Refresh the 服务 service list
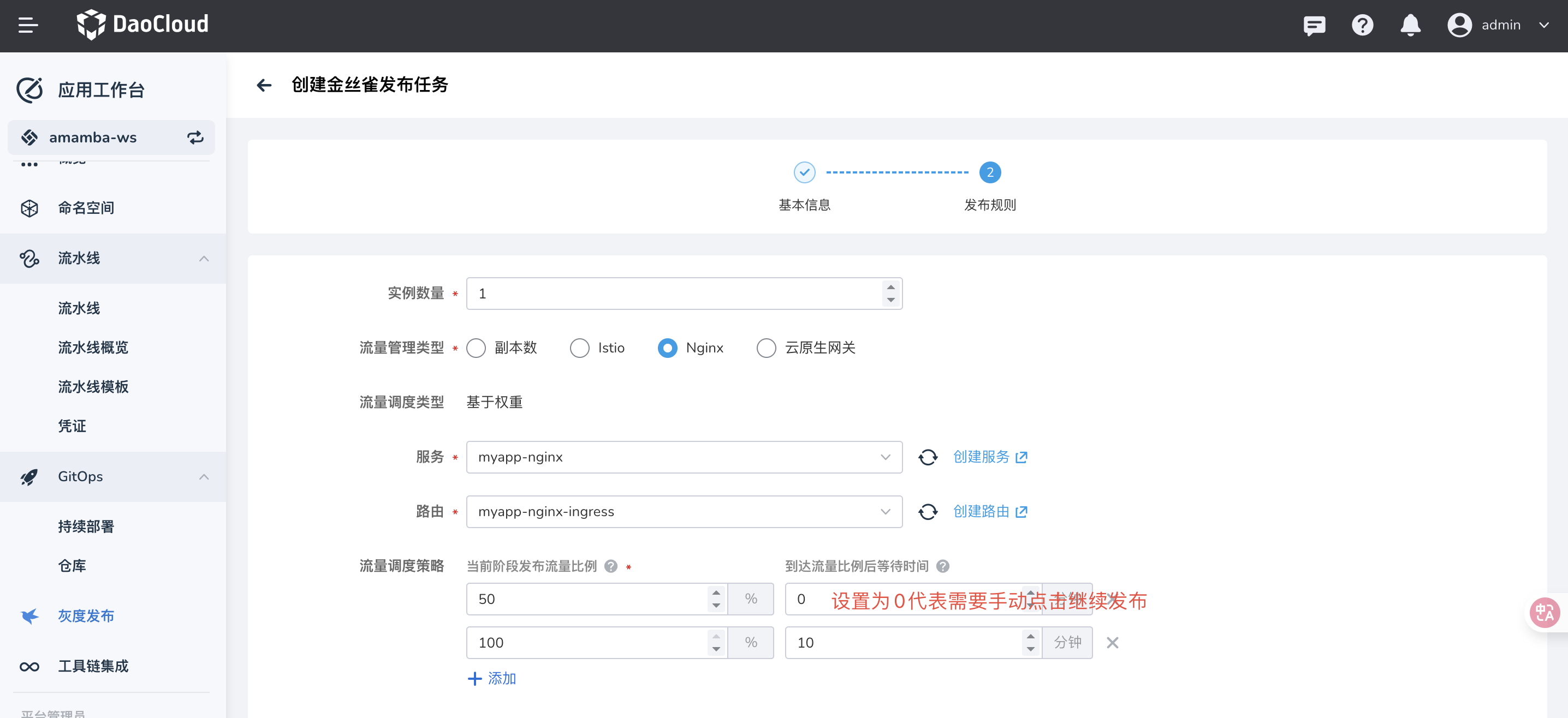Viewport: 1568px width, 718px height. [x=928, y=457]
